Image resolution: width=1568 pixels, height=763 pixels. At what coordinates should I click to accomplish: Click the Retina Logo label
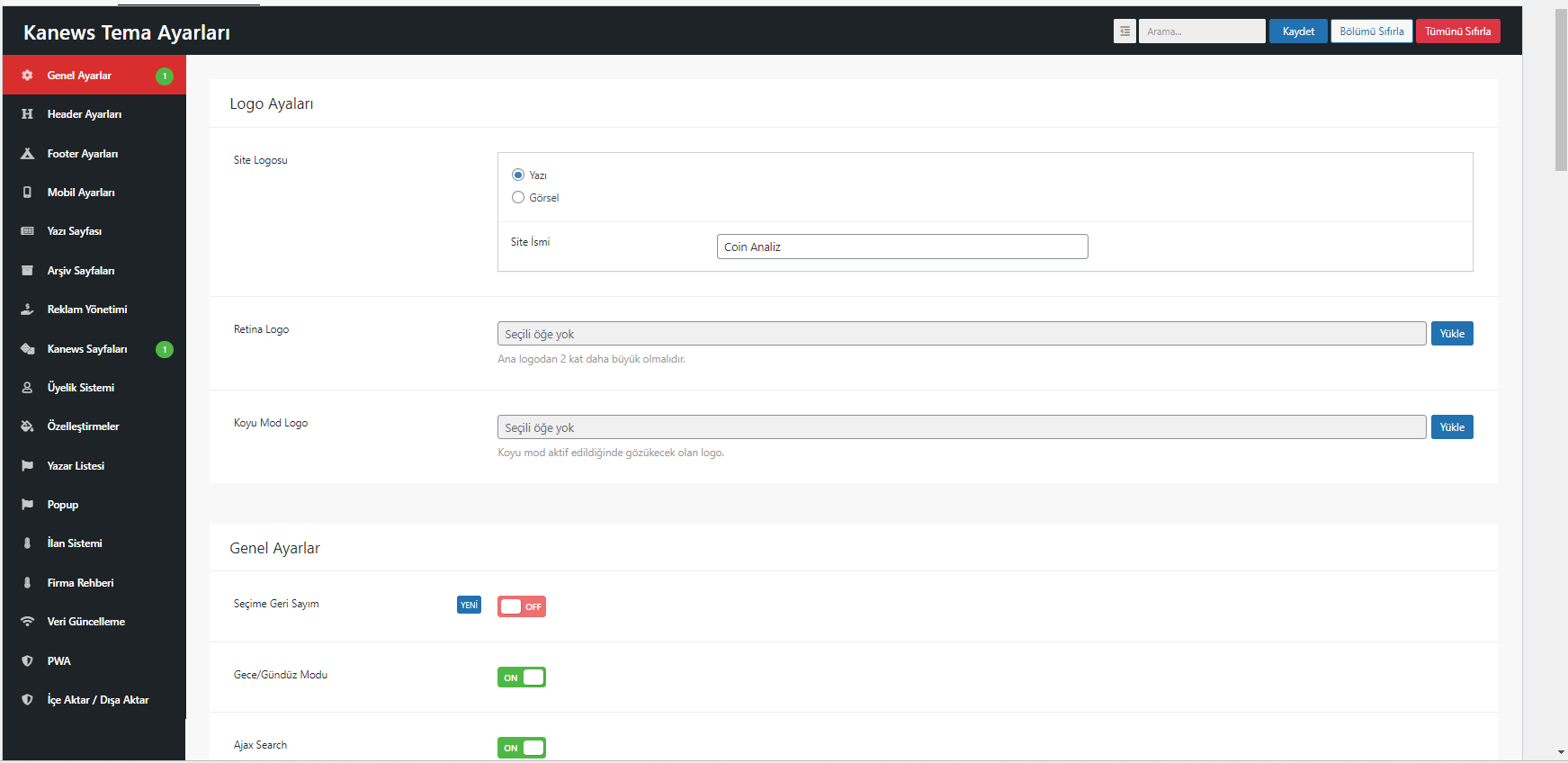[261, 329]
